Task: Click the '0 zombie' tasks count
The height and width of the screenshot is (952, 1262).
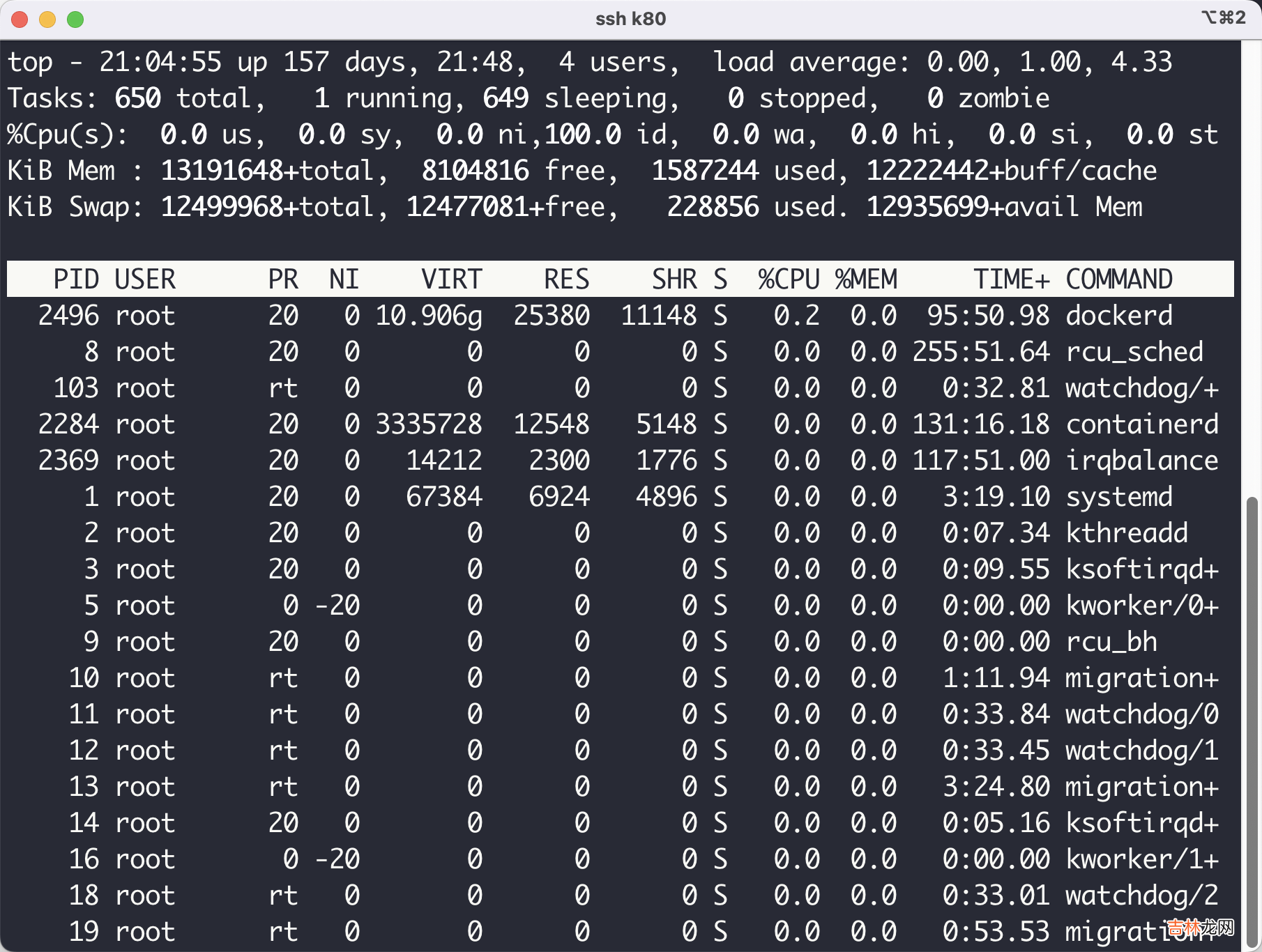Action: click(989, 98)
